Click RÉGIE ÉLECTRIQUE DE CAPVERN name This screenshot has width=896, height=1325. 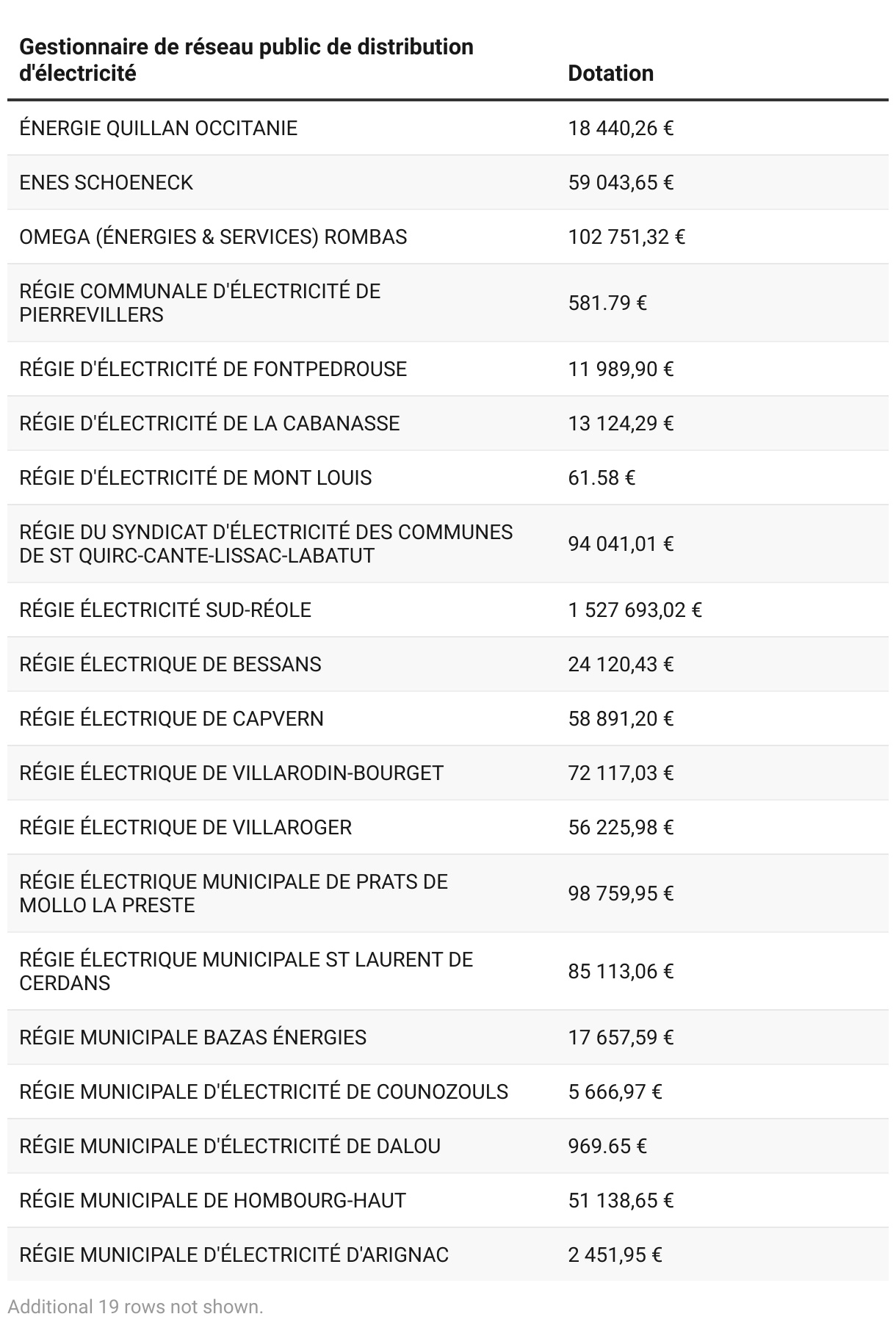(x=171, y=718)
